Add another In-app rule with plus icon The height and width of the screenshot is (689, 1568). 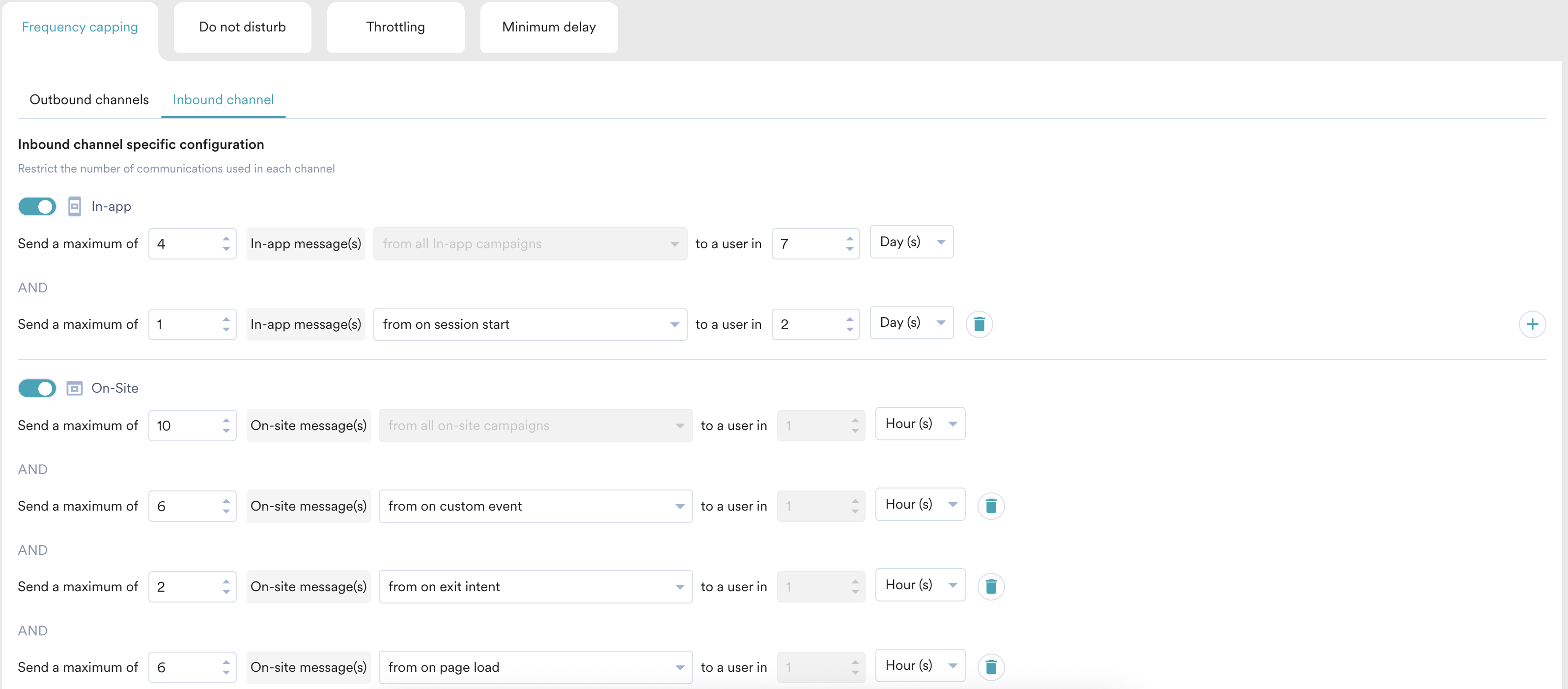(1532, 324)
